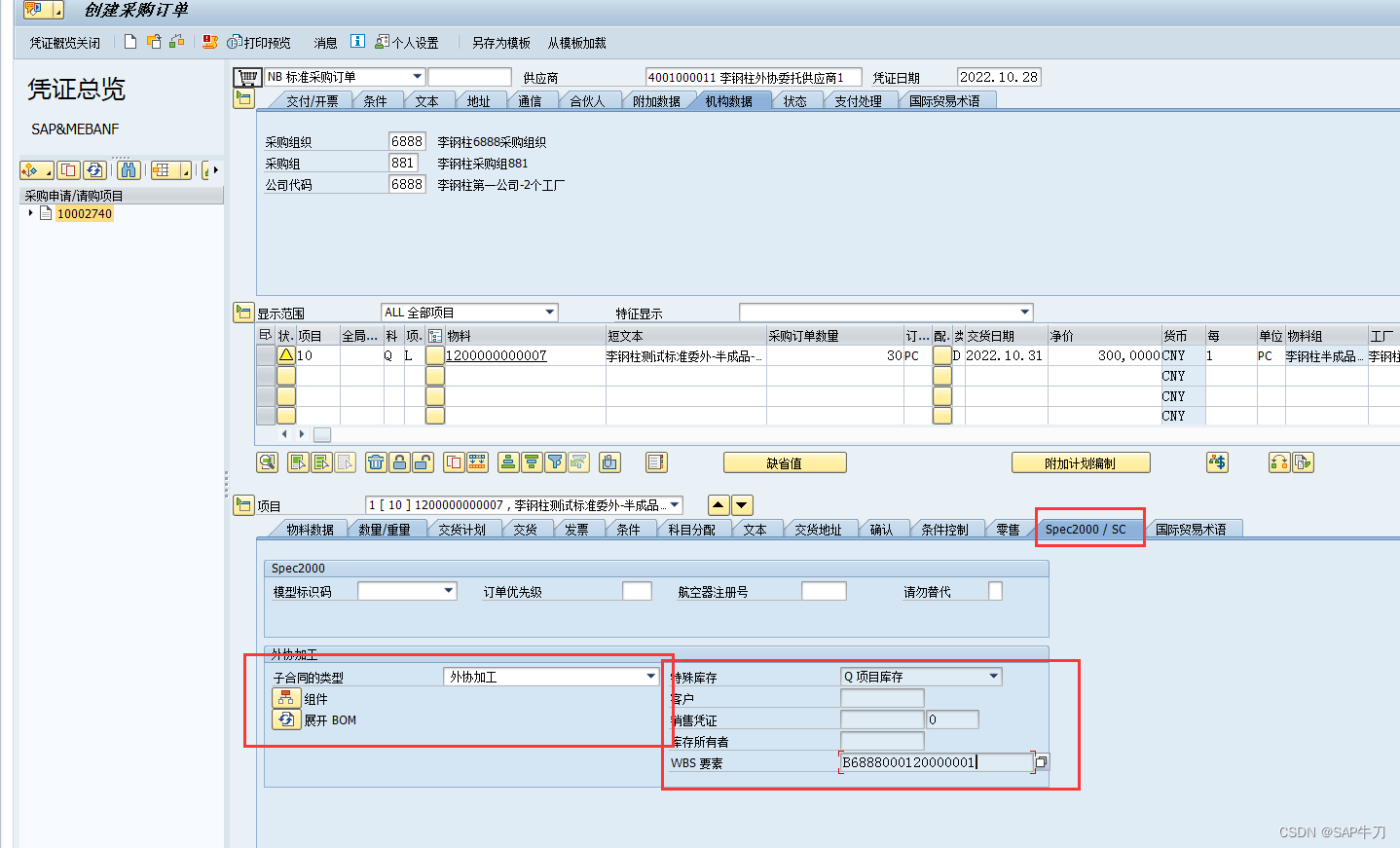The image size is (1400, 848).
Task: Click the blue information icon beside 消息
Action: [357, 42]
